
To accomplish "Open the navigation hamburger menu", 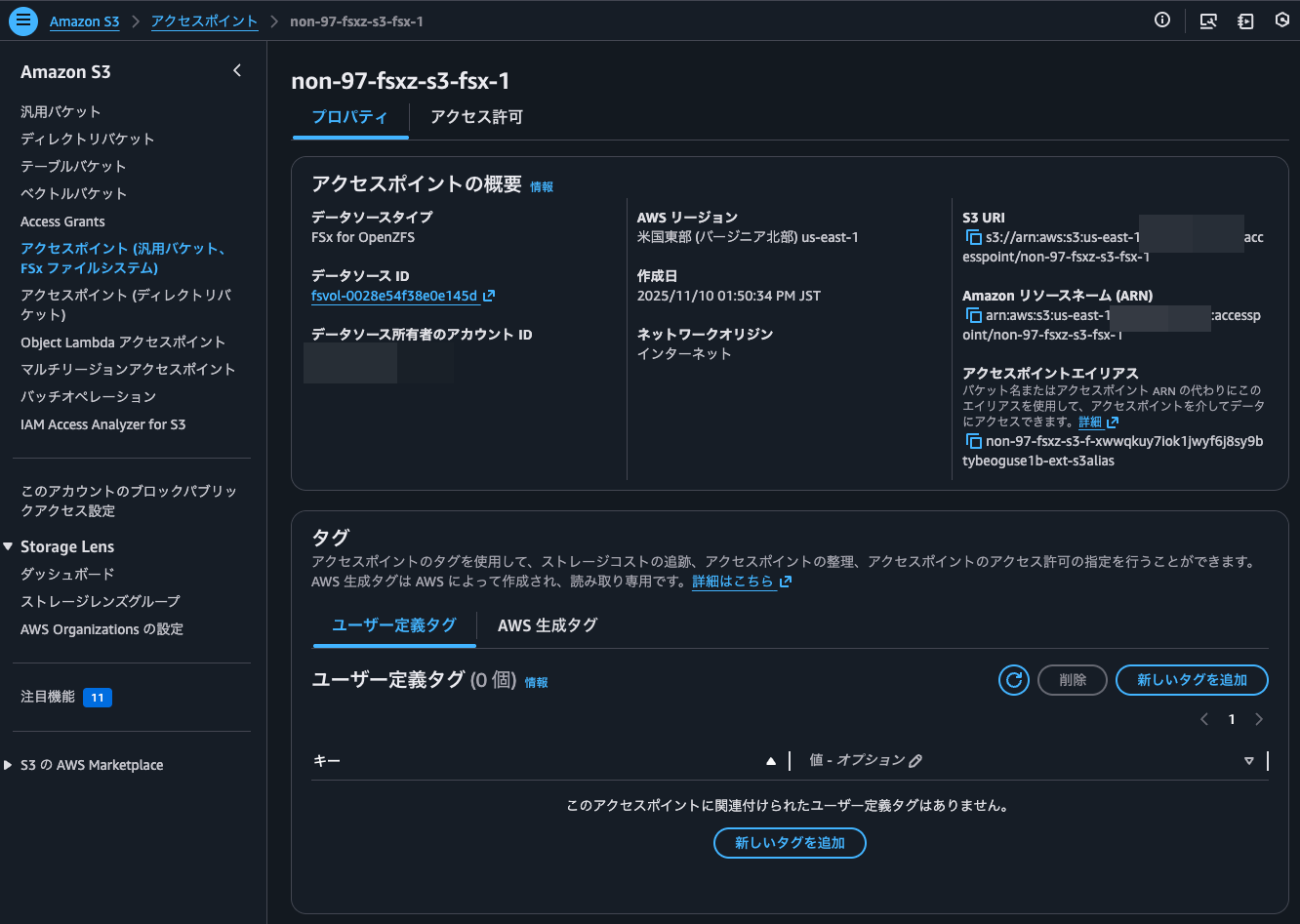I will pyautogui.click(x=22, y=20).
